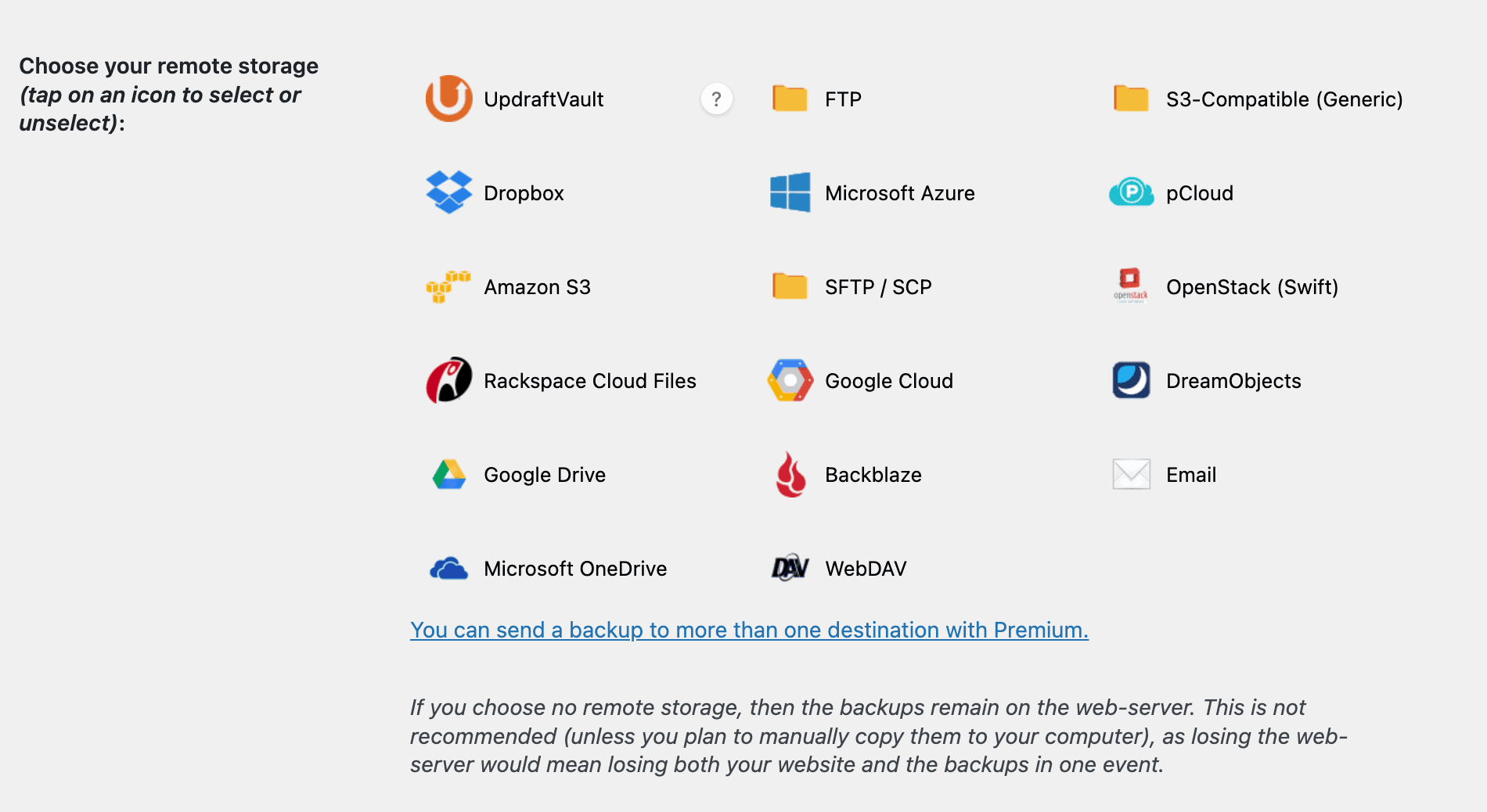Screen dimensions: 1487x812
Task: Choose the WebDAV logo icon
Action: pyautogui.click(x=790, y=568)
